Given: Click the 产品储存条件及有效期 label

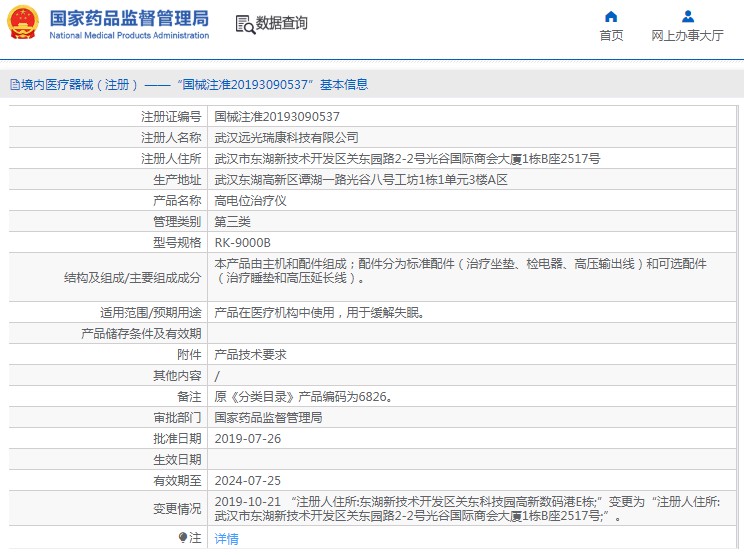Looking at the screenshot, I should (141, 333).
